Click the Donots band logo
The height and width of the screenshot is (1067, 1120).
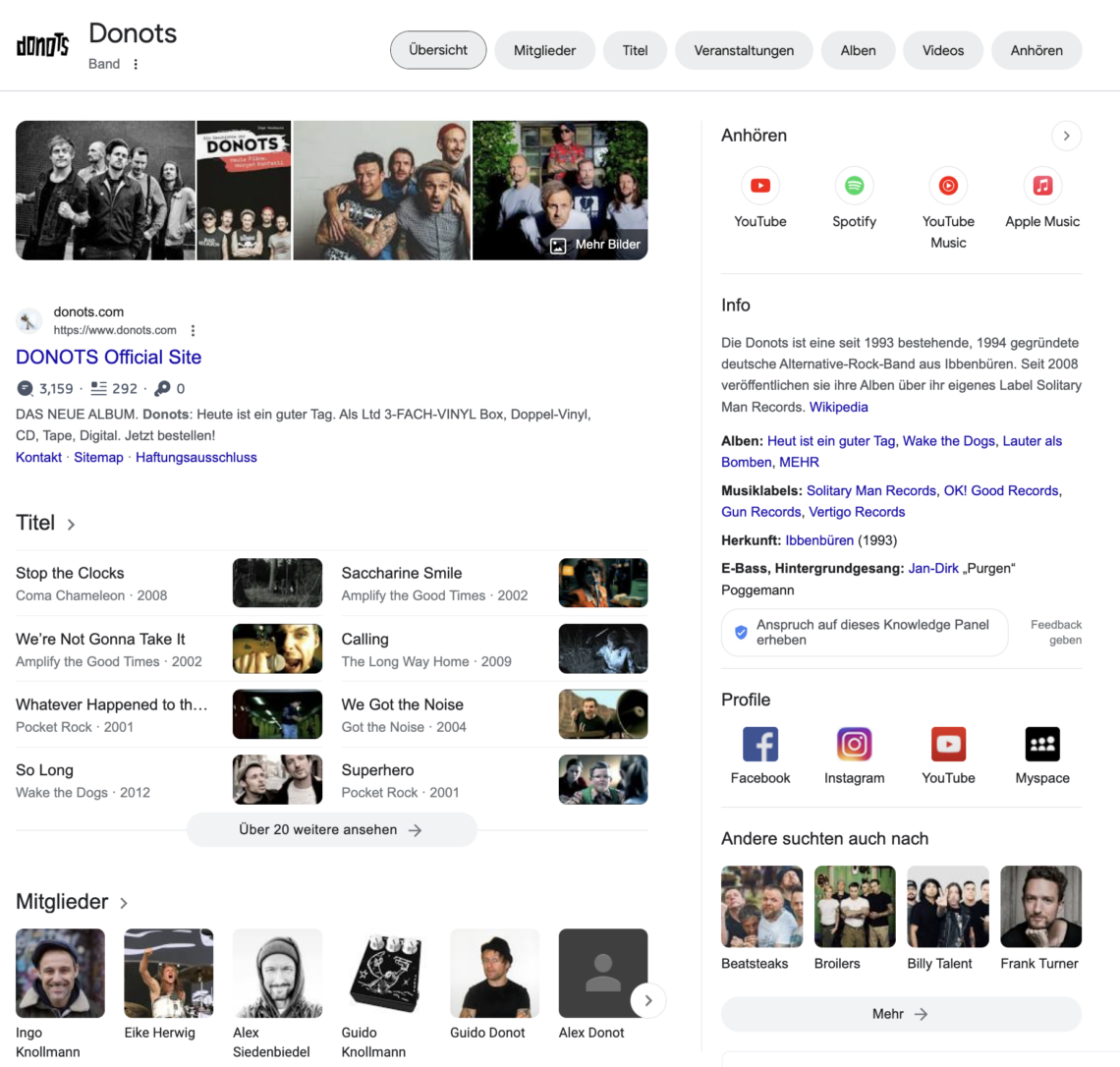point(43,46)
